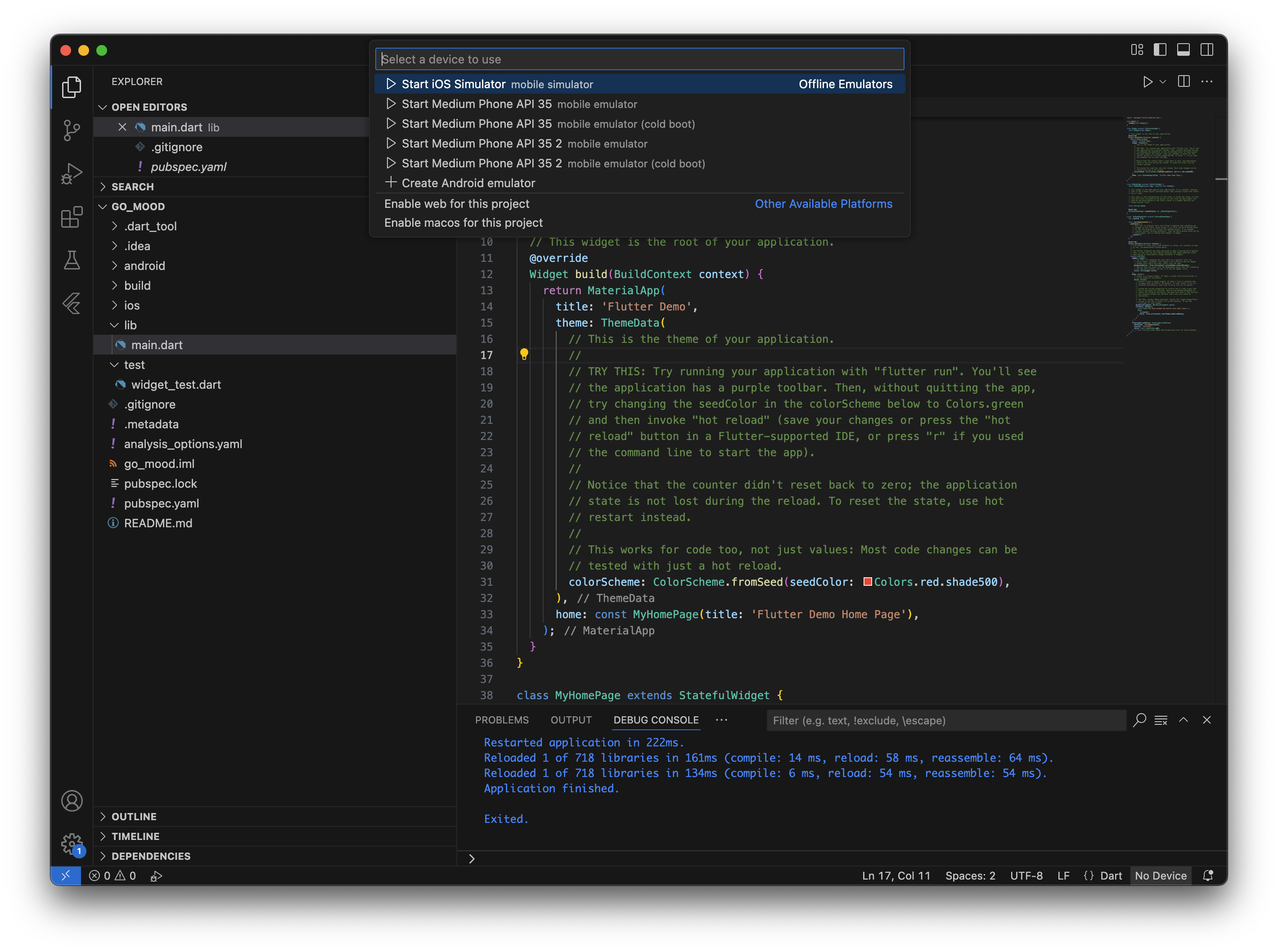The height and width of the screenshot is (952, 1278).
Task: Open the Source Control view
Action: click(72, 130)
